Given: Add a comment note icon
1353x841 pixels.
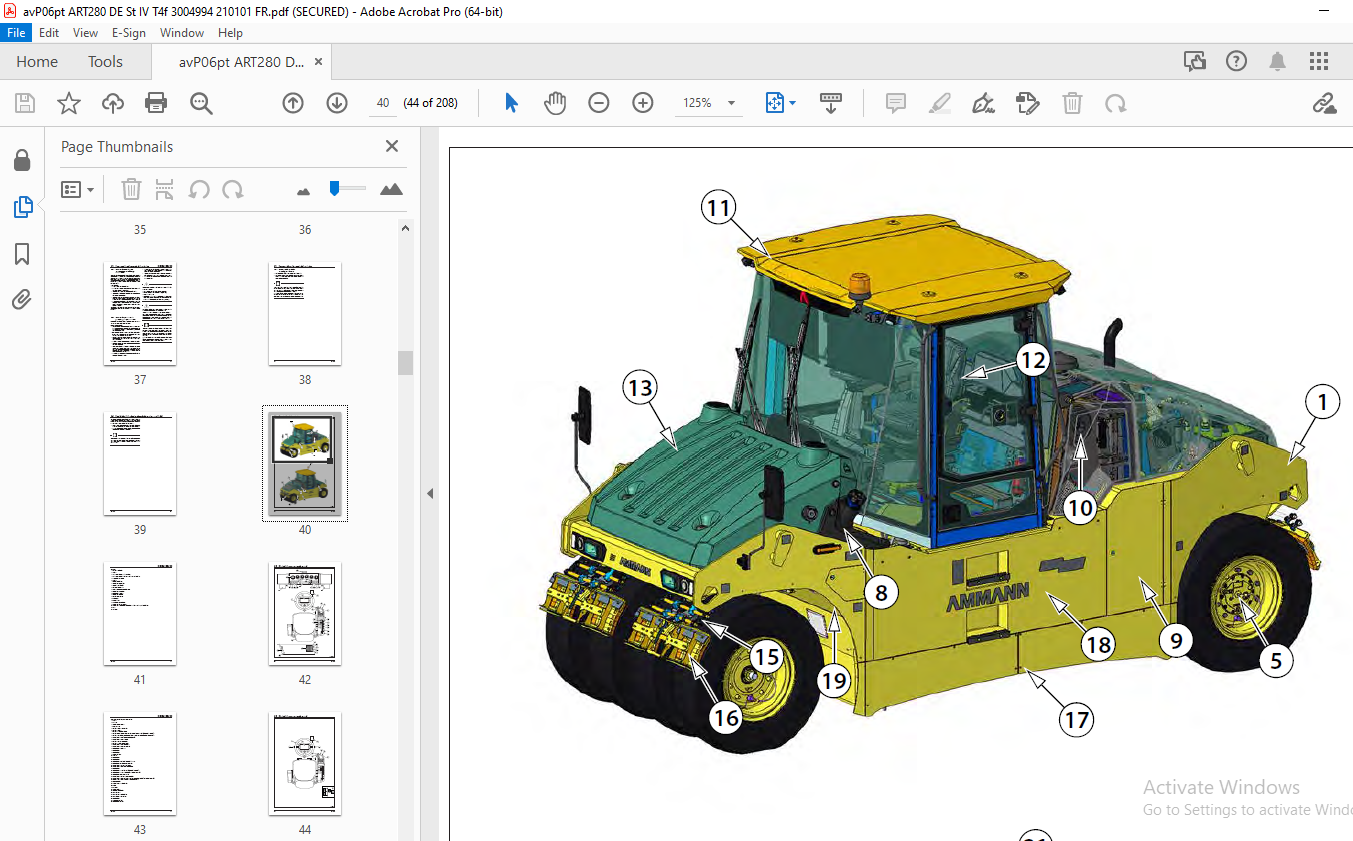Looking at the screenshot, I should (x=896, y=103).
